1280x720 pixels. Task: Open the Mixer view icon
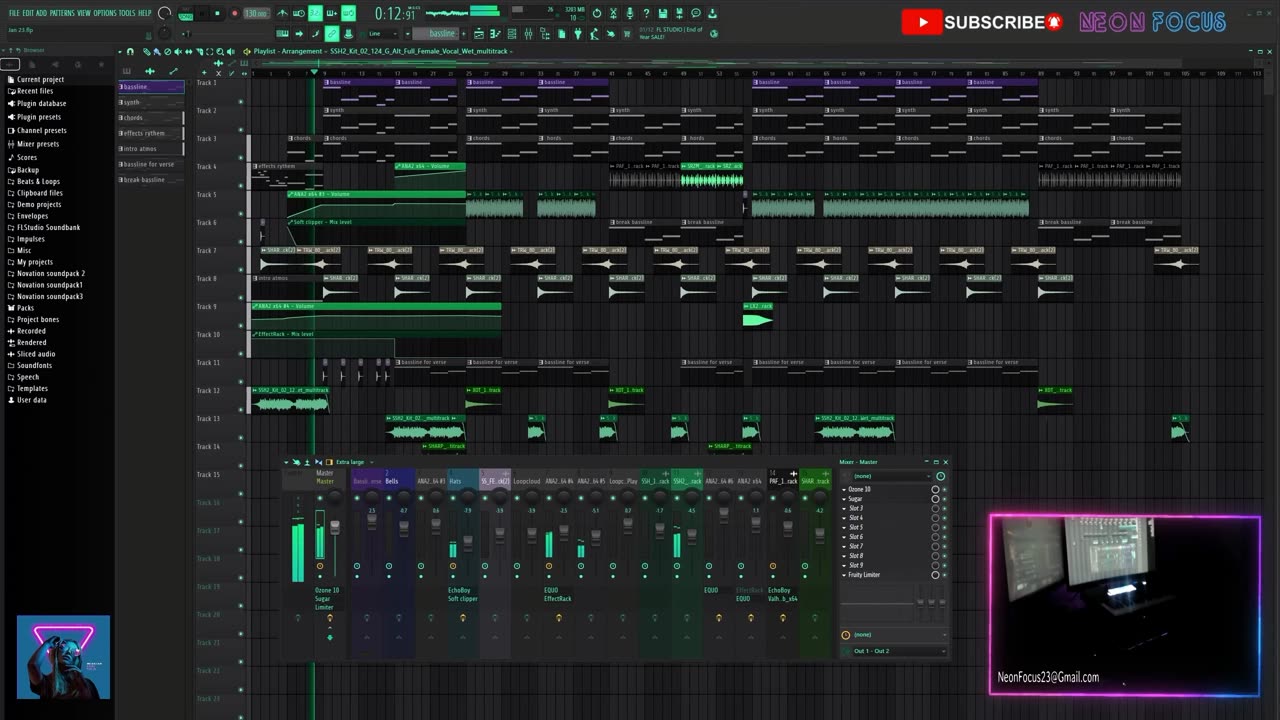point(528,33)
